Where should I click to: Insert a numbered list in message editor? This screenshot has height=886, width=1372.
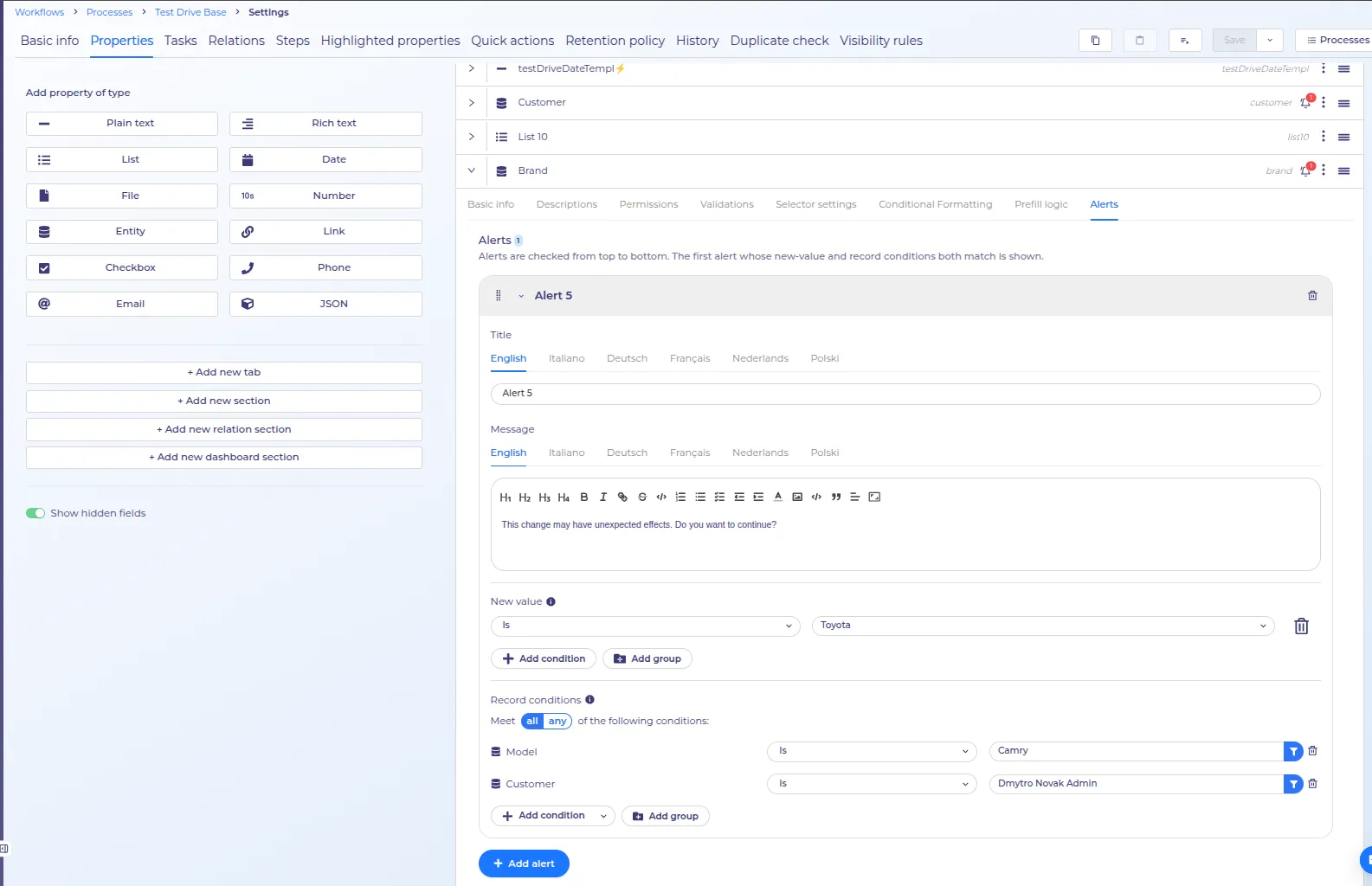680,497
